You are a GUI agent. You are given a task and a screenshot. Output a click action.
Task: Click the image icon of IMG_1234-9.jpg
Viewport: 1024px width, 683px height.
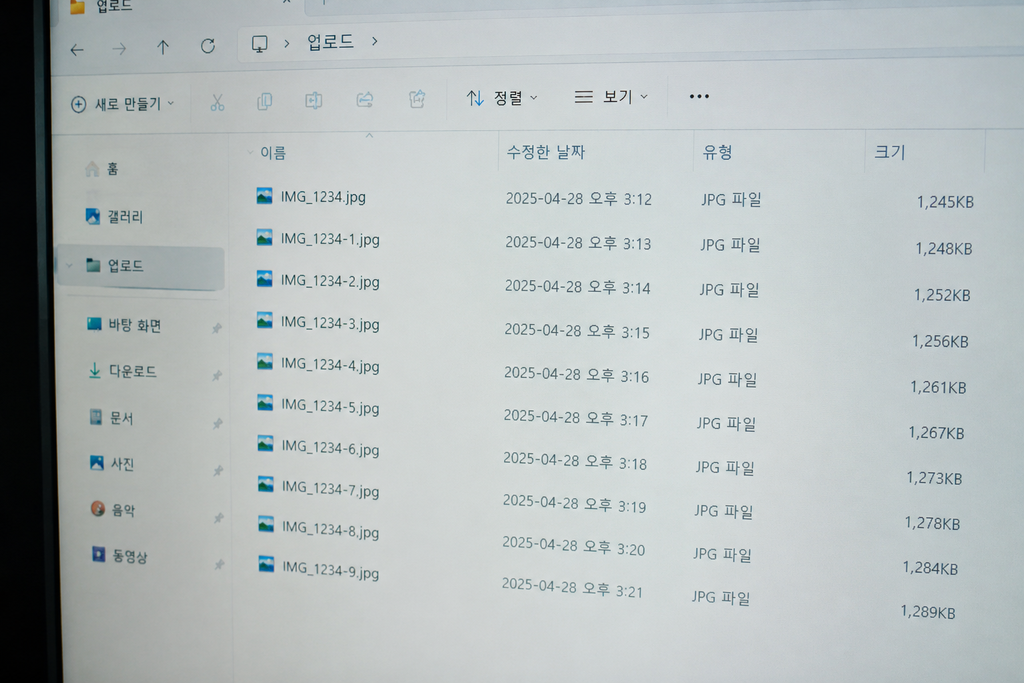(x=266, y=564)
